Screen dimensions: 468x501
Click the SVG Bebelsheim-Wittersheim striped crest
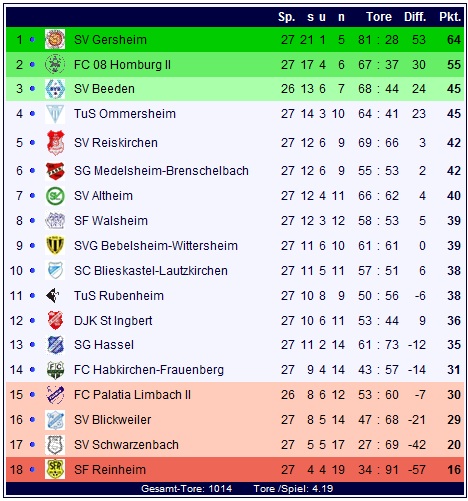(55, 246)
